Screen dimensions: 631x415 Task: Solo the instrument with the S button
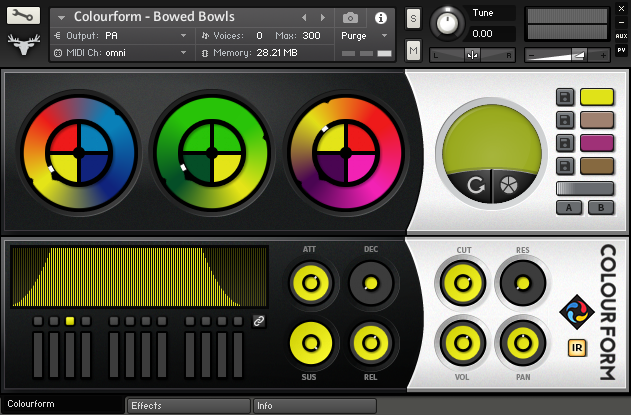(413, 19)
